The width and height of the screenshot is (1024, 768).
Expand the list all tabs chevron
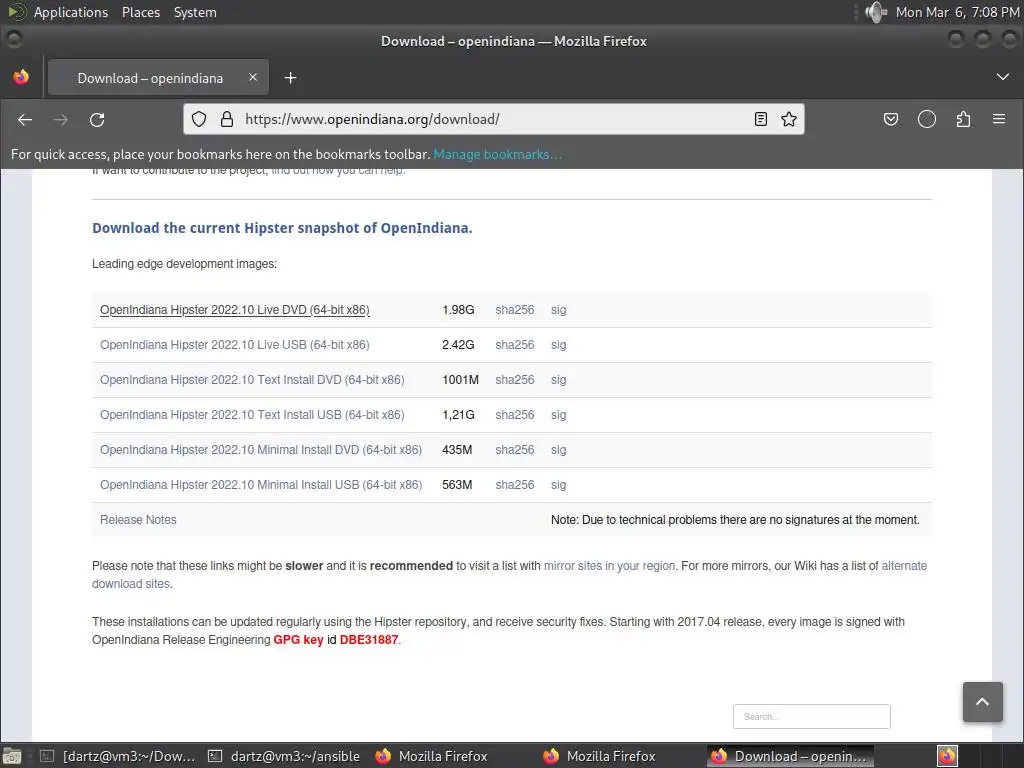click(x=1003, y=77)
